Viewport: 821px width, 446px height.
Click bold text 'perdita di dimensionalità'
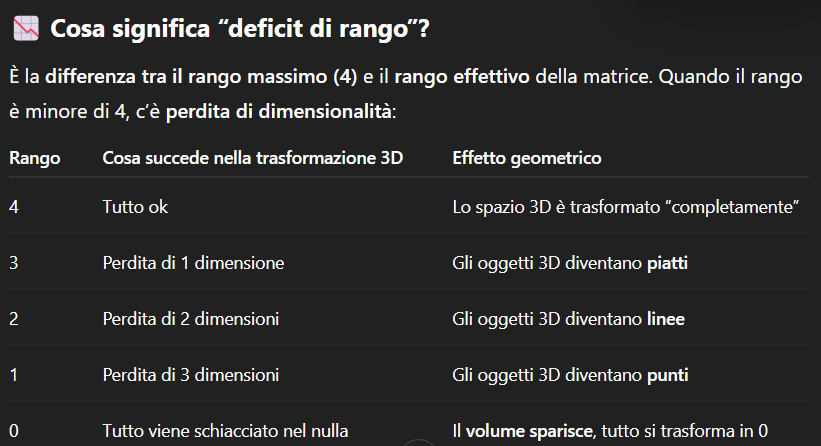279,112
